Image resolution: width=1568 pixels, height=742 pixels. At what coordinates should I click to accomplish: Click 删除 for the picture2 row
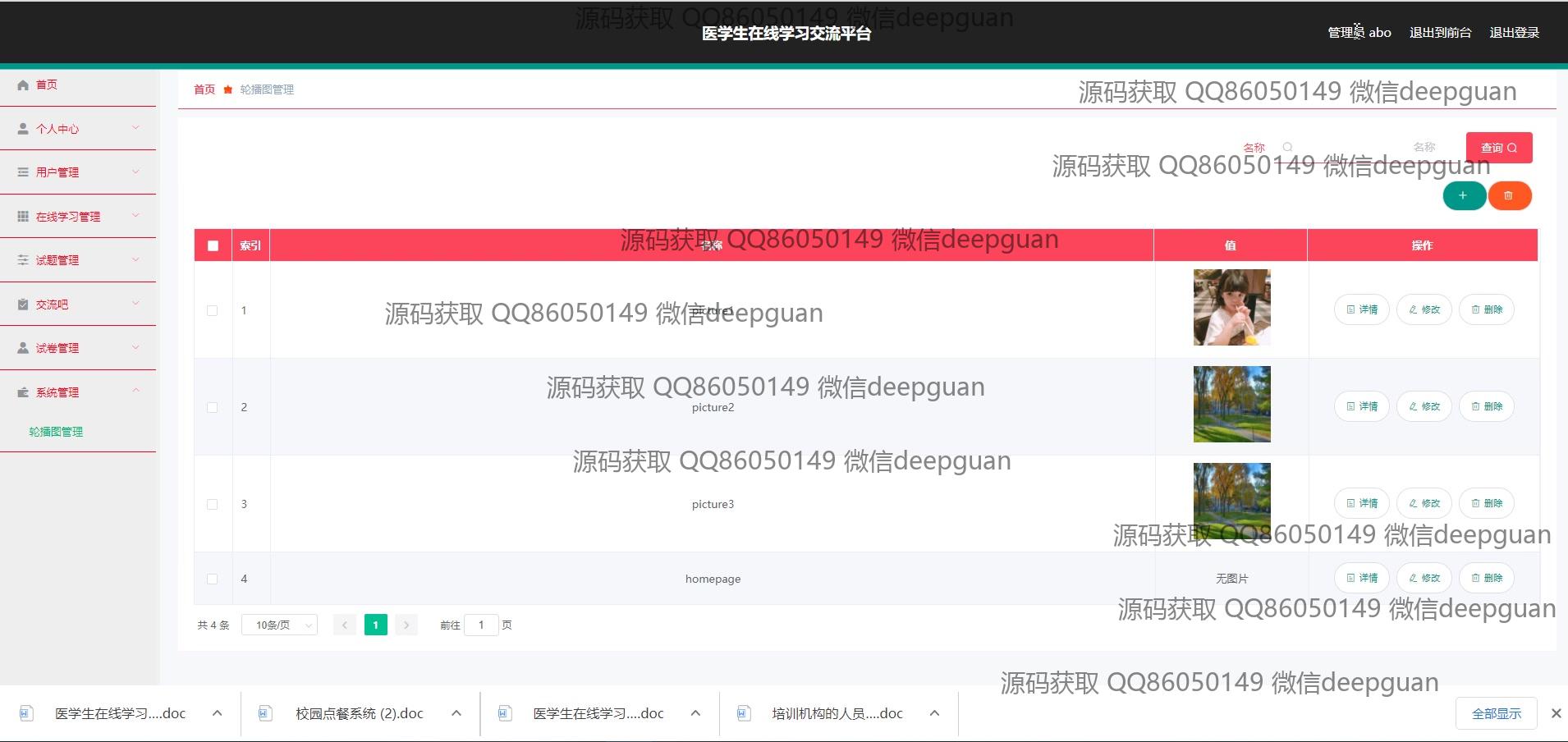point(1487,406)
